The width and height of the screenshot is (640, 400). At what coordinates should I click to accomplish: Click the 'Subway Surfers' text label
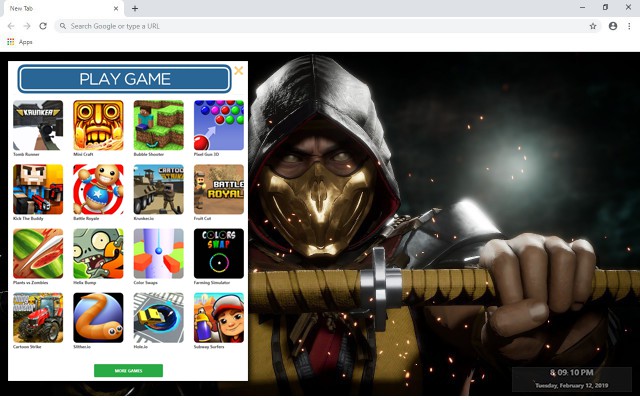pyautogui.click(x=209, y=347)
